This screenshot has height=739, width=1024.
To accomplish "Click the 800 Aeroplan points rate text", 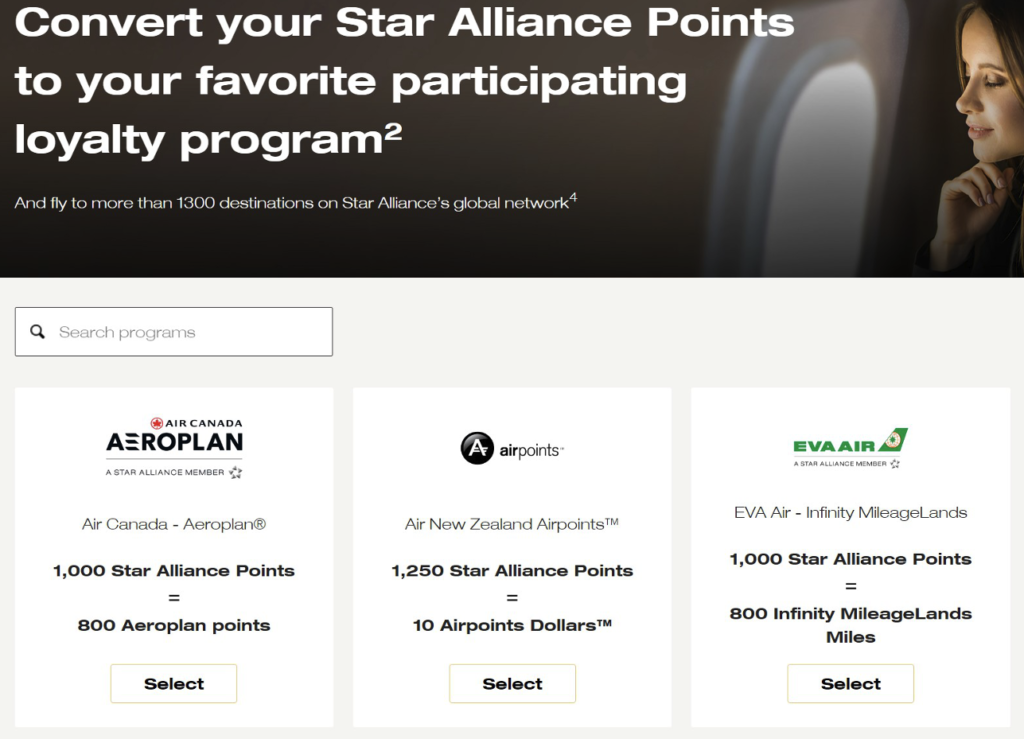I will click(x=173, y=626).
